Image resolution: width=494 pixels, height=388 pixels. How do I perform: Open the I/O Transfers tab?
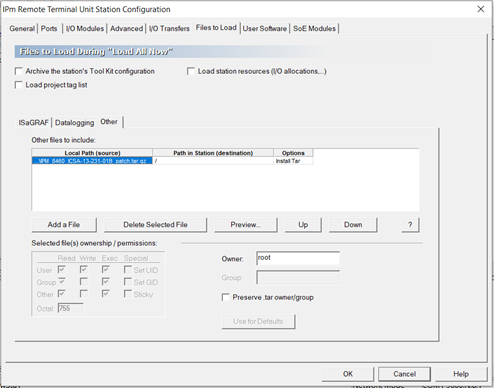tap(169, 29)
